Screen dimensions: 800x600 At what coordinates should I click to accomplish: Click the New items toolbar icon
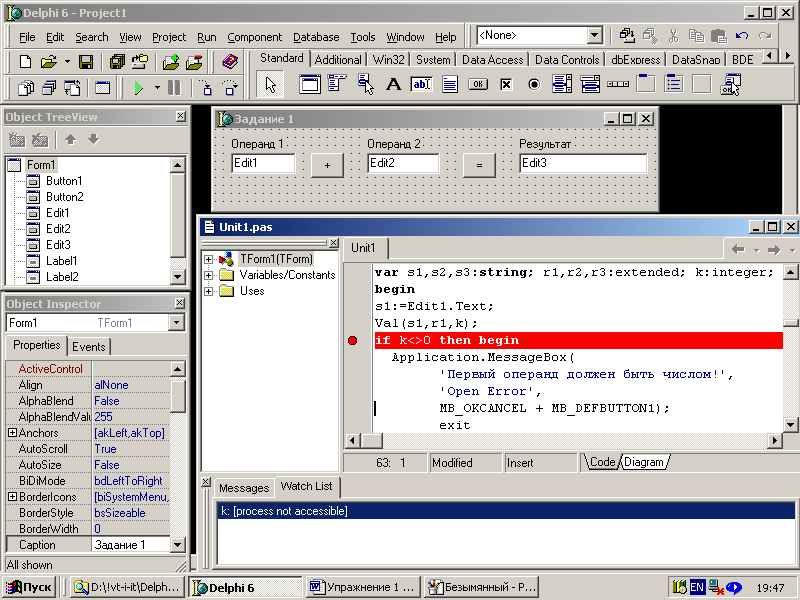coord(24,62)
